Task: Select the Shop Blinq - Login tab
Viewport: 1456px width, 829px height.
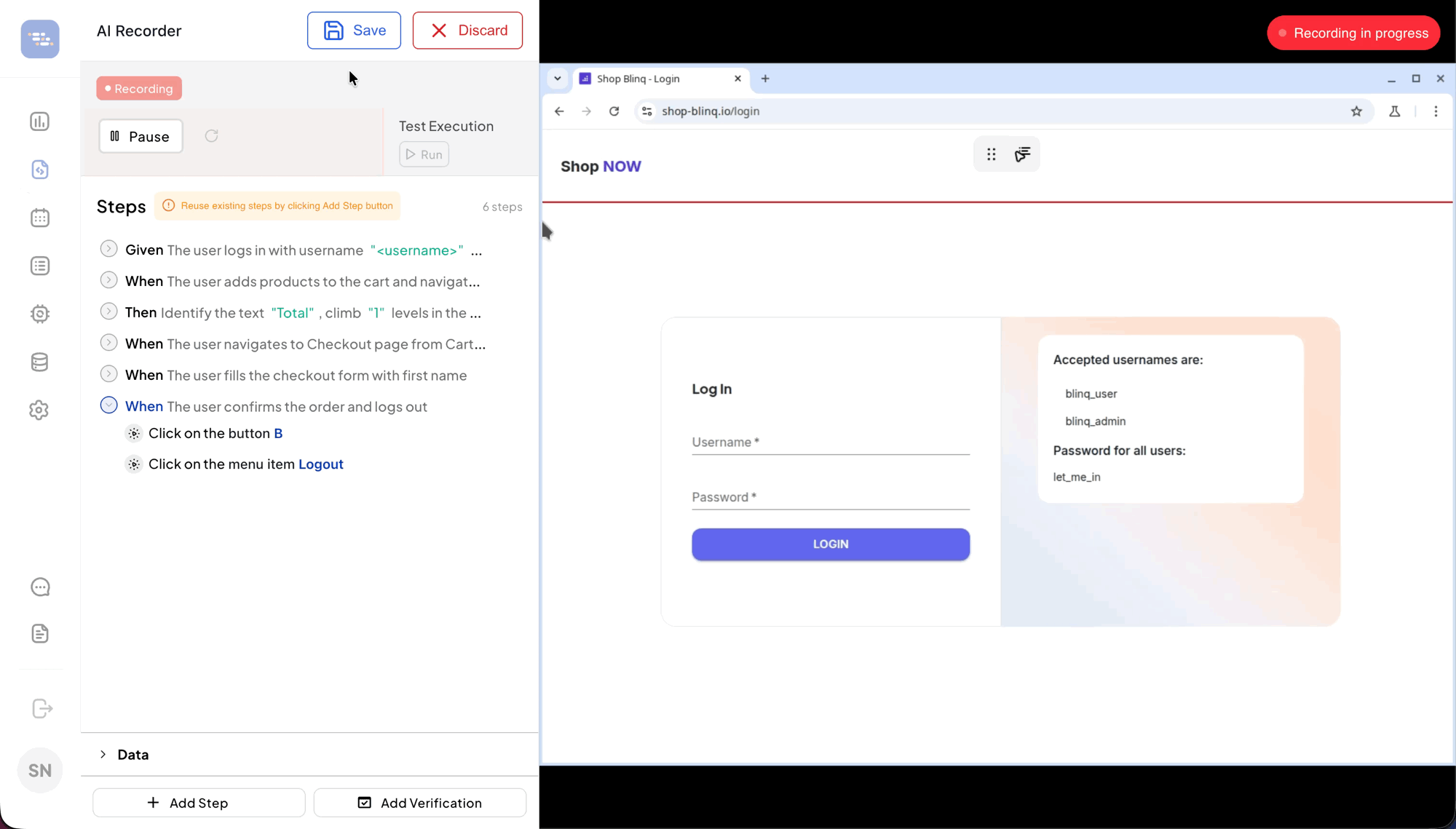Action: (x=638, y=79)
